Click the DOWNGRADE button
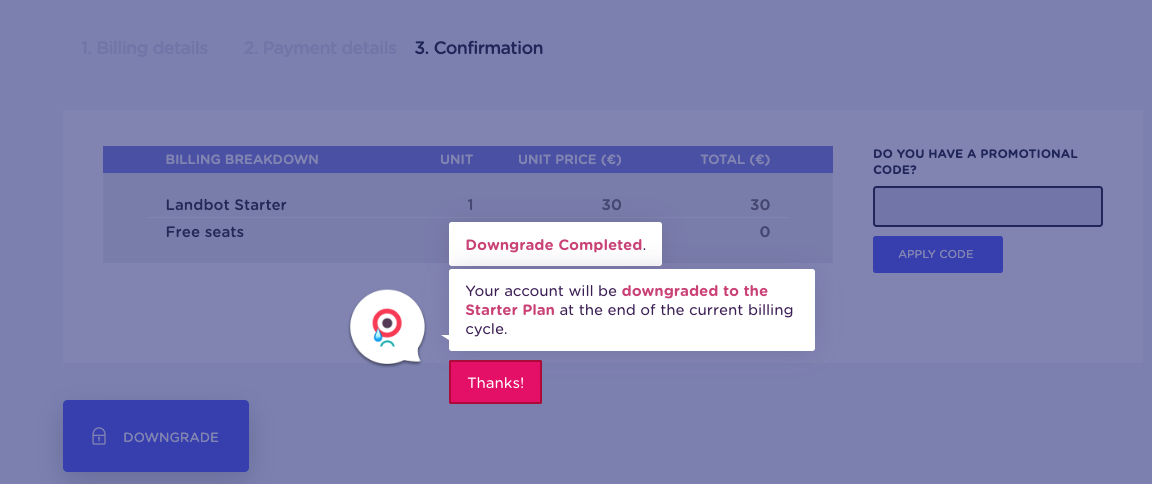 coord(156,436)
